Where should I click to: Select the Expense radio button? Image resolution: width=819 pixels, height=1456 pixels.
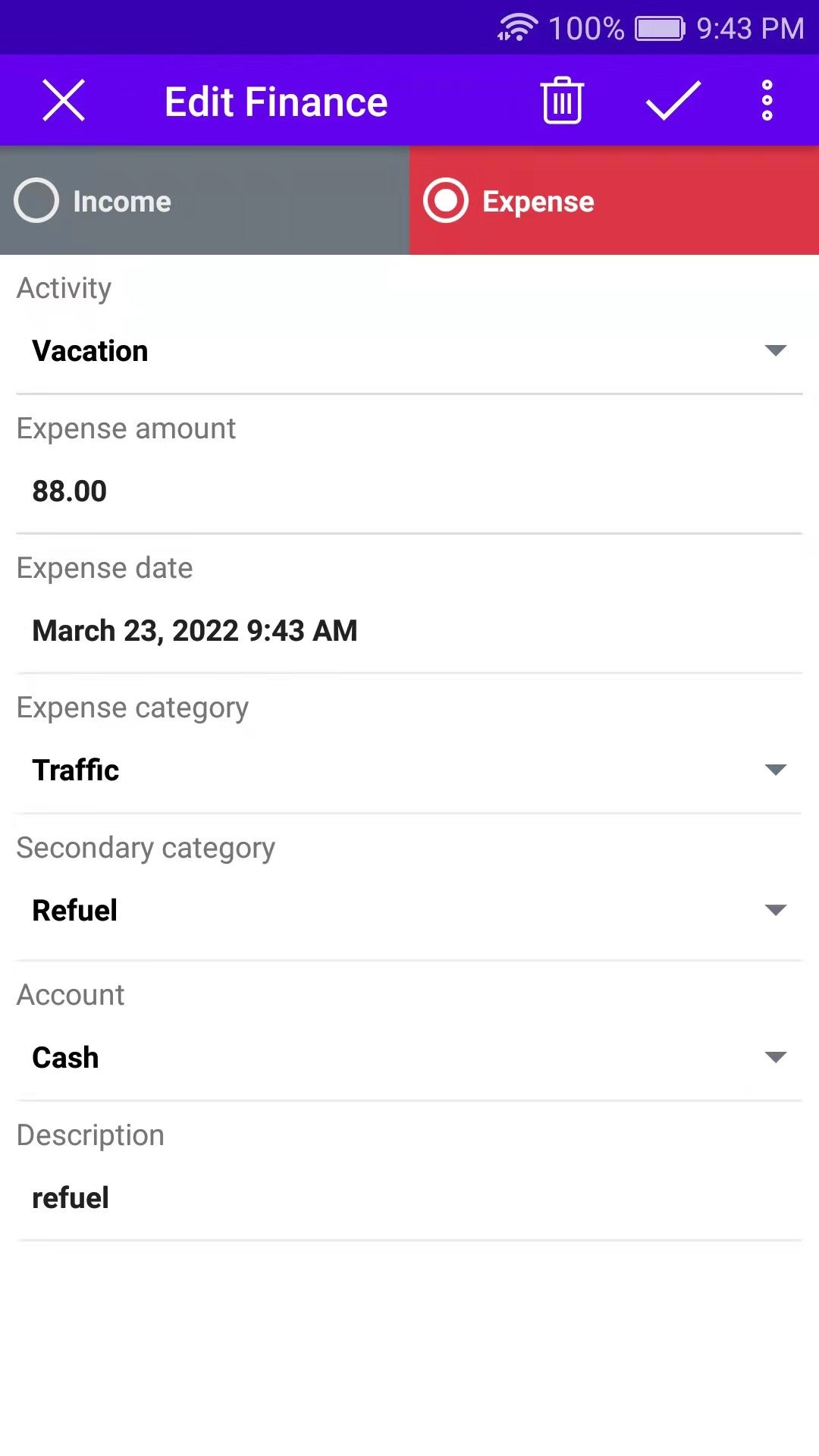446,200
